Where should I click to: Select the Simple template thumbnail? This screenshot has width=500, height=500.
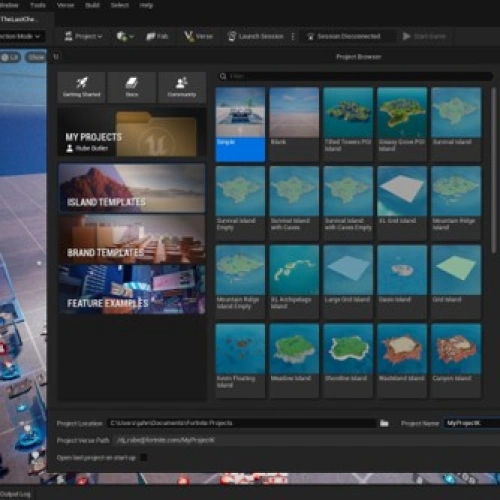point(240,124)
